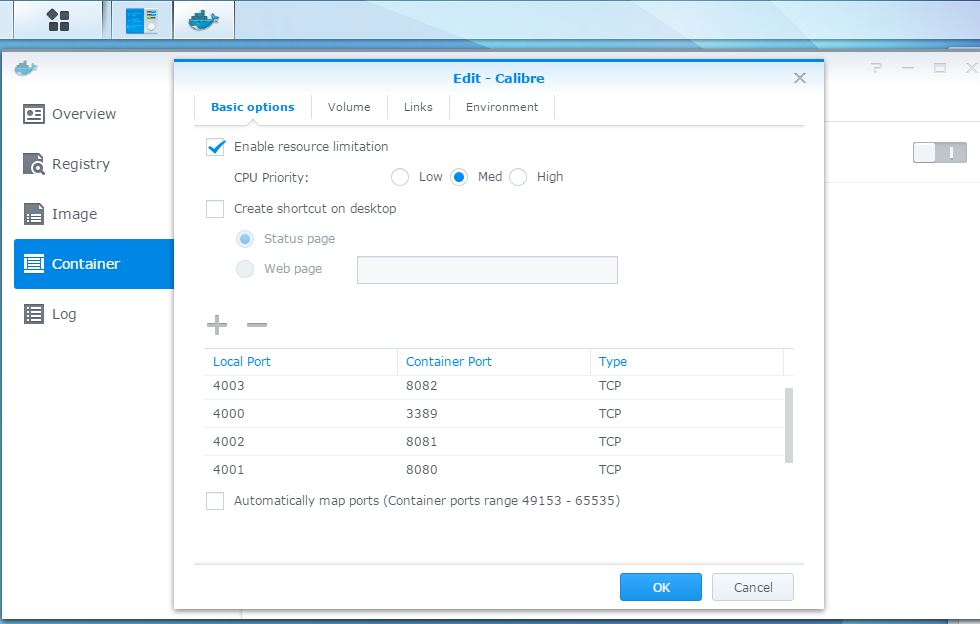
Task: Set CPU Priority to High
Action: [518, 177]
